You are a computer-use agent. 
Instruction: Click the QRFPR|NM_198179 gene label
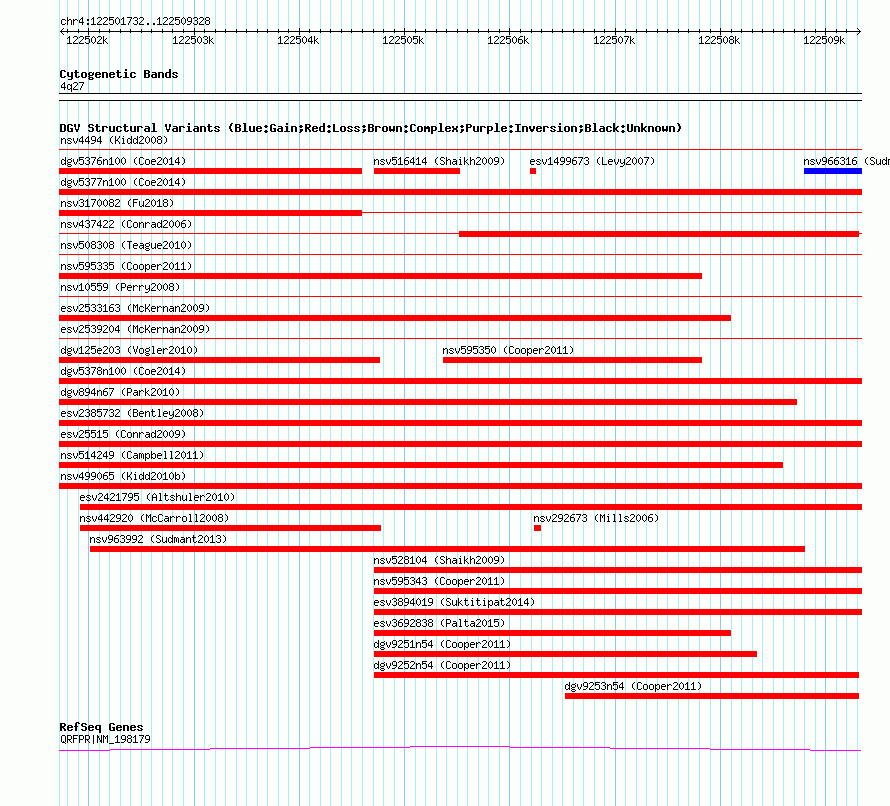pos(105,739)
